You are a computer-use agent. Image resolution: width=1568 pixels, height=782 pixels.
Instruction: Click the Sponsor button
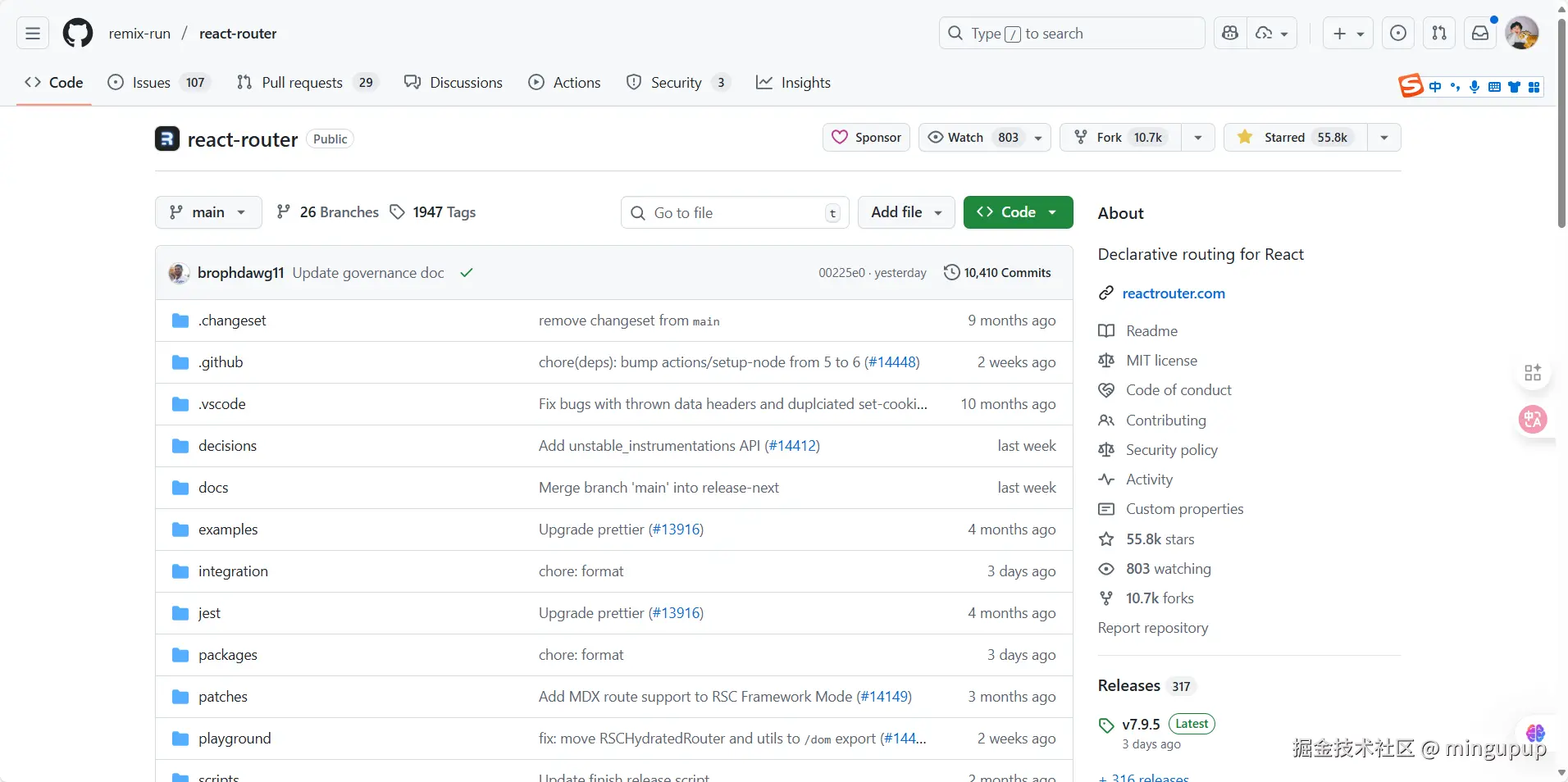tap(866, 138)
